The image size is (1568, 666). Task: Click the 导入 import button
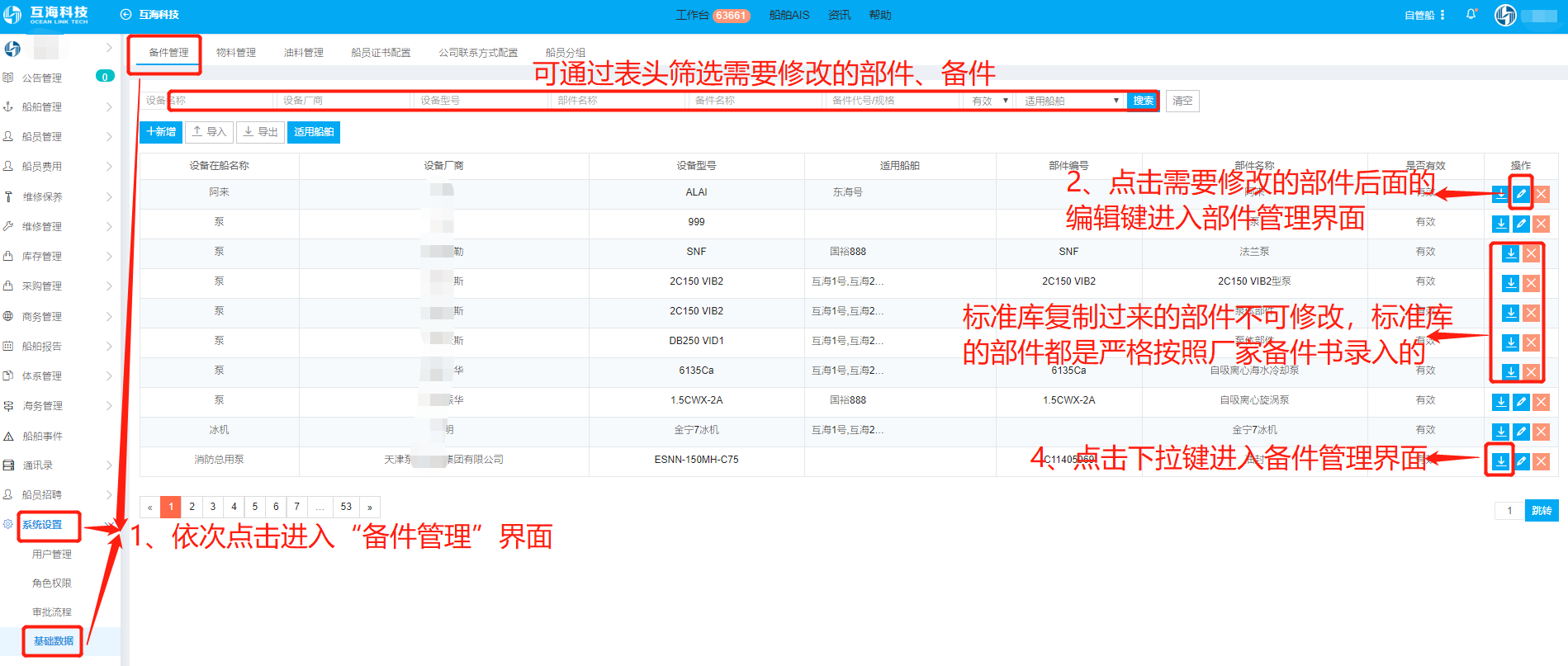209,132
